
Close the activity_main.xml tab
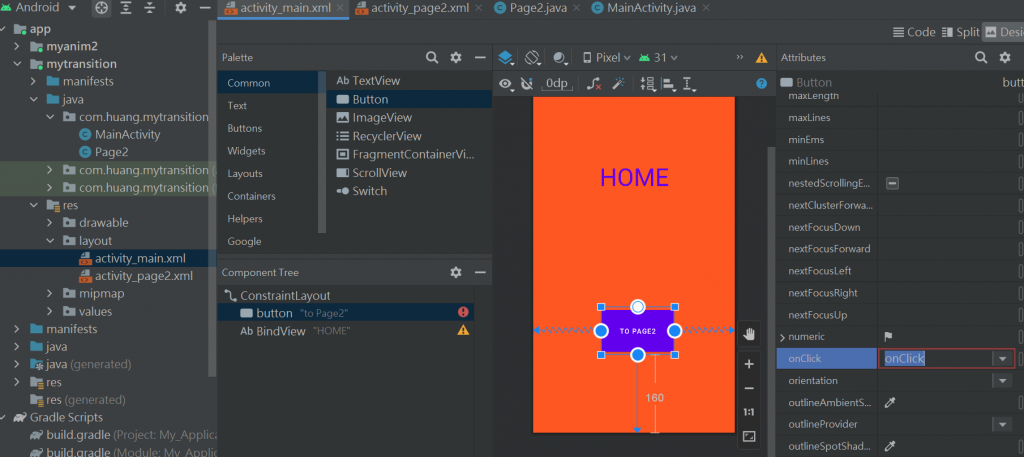342,8
